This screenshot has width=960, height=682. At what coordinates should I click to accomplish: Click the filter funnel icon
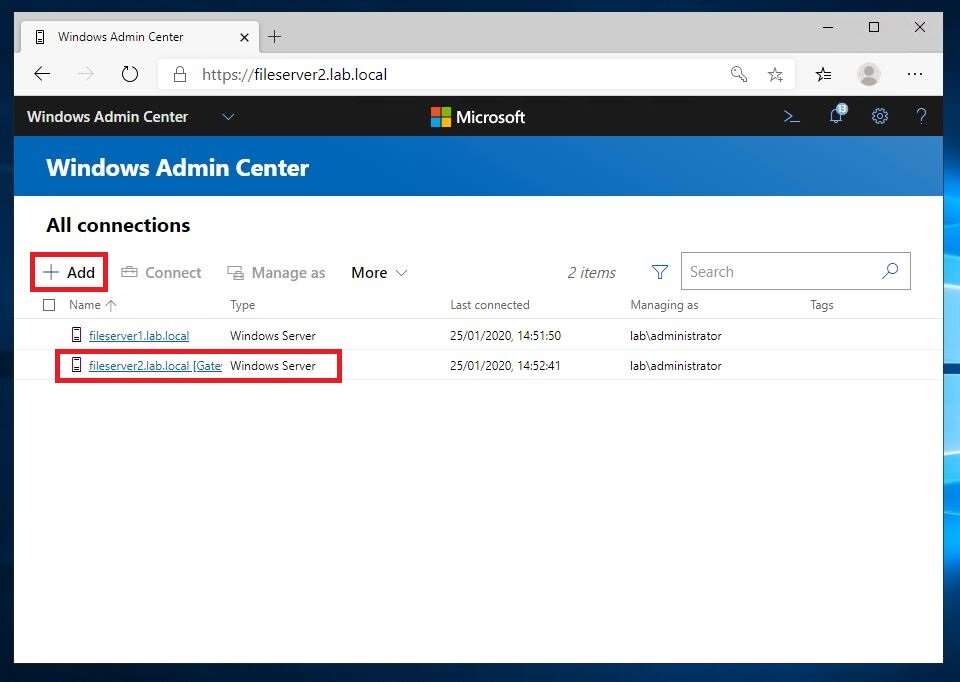[659, 272]
